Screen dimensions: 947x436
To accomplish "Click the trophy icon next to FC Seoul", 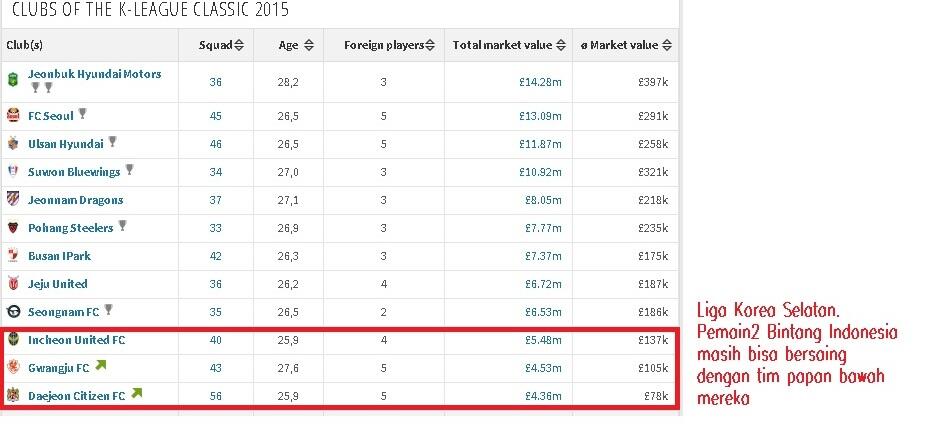I will pyautogui.click(x=82, y=113).
